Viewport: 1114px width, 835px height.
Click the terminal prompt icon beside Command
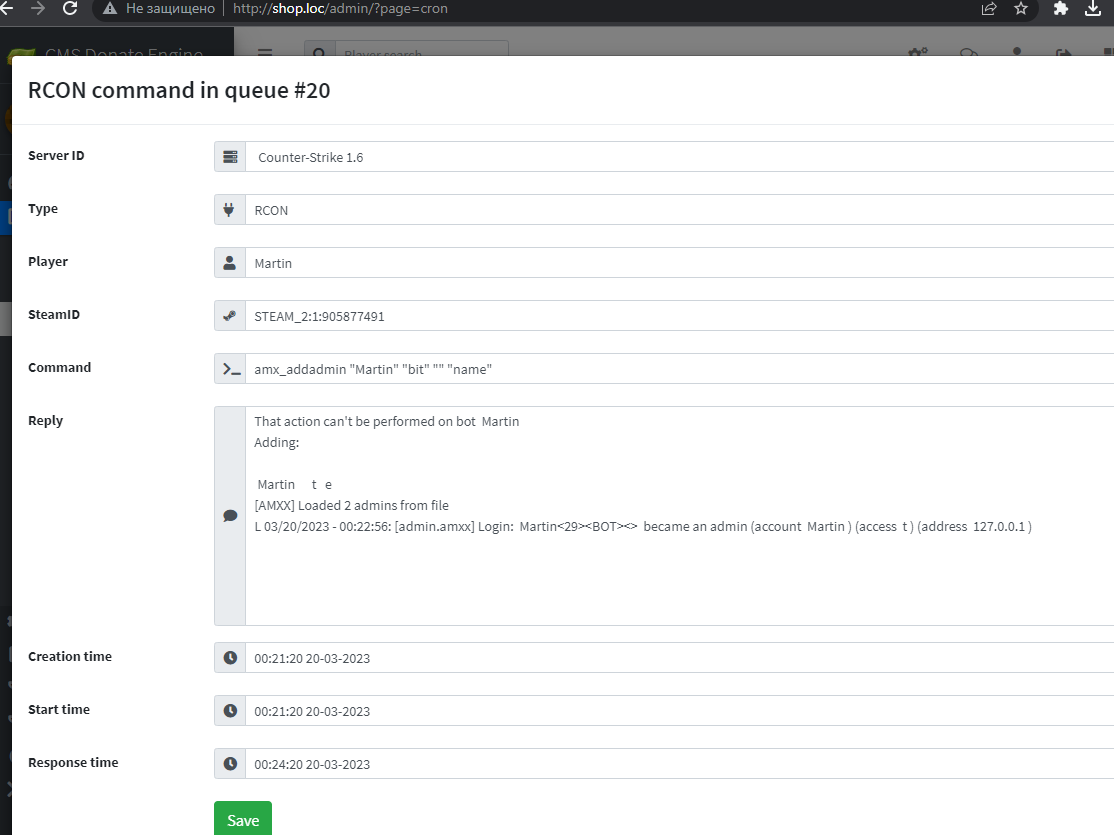230,369
